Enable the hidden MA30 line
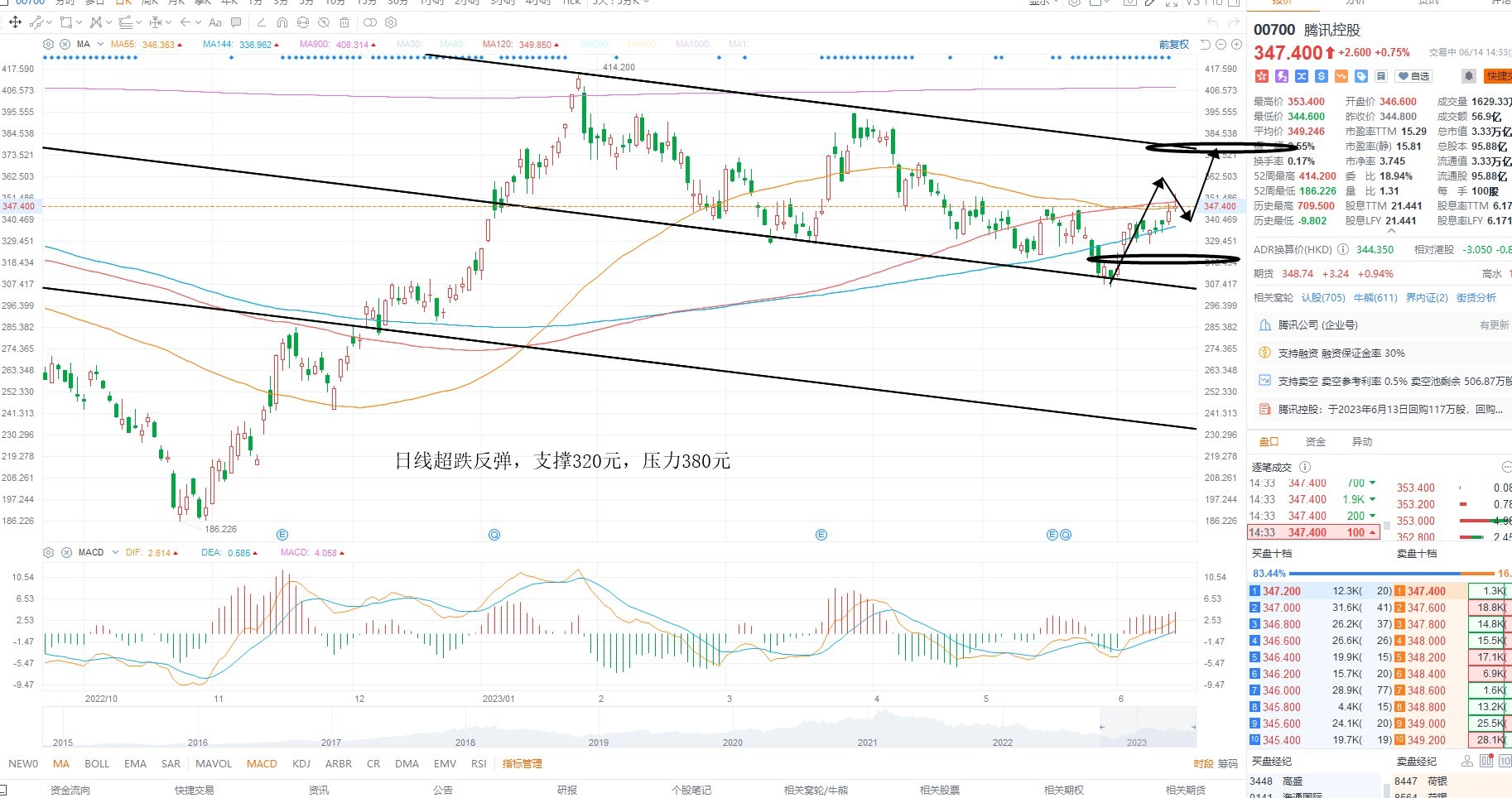Viewport: 1512px width, 798px height. point(409,45)
